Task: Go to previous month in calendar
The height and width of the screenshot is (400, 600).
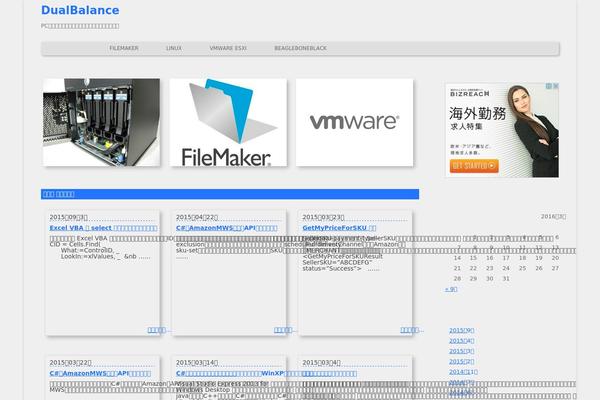Action: (x=450, y=289)
